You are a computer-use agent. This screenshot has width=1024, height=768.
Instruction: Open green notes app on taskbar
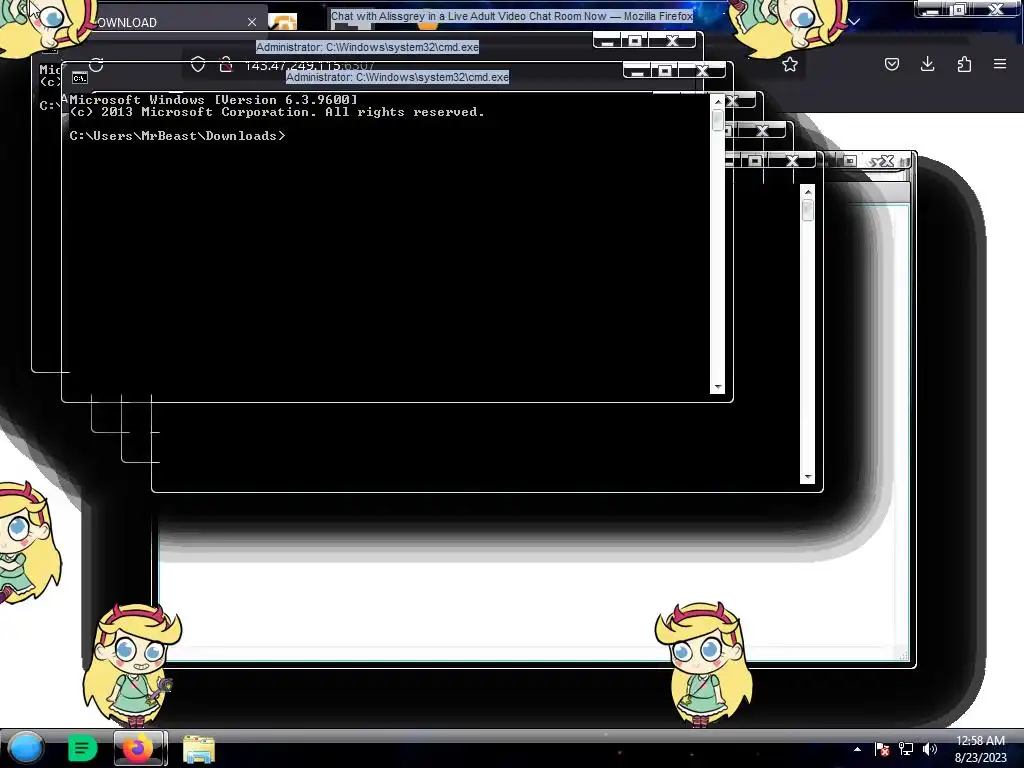pyautogui.click(x=82, y=748)
